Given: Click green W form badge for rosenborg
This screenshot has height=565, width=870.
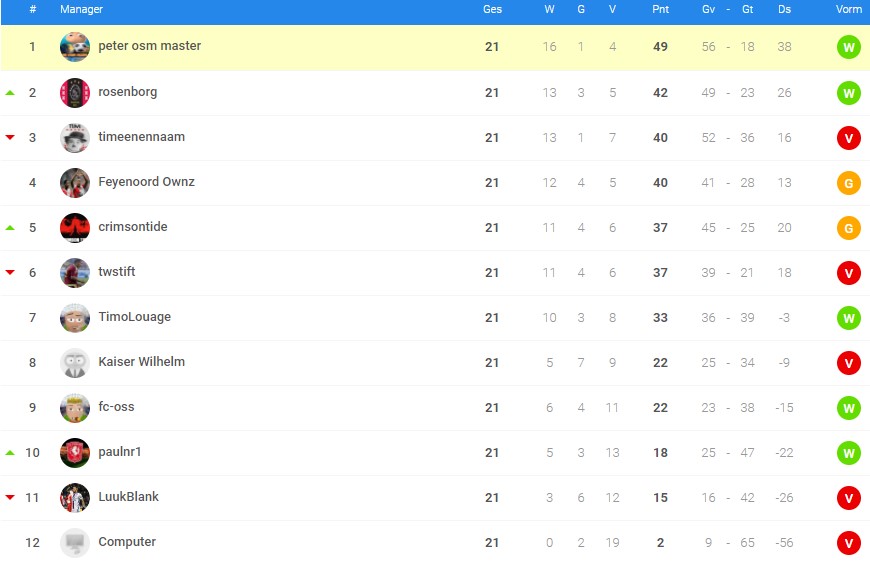Looking at the screenshot, I should click(x=848, y=93).
